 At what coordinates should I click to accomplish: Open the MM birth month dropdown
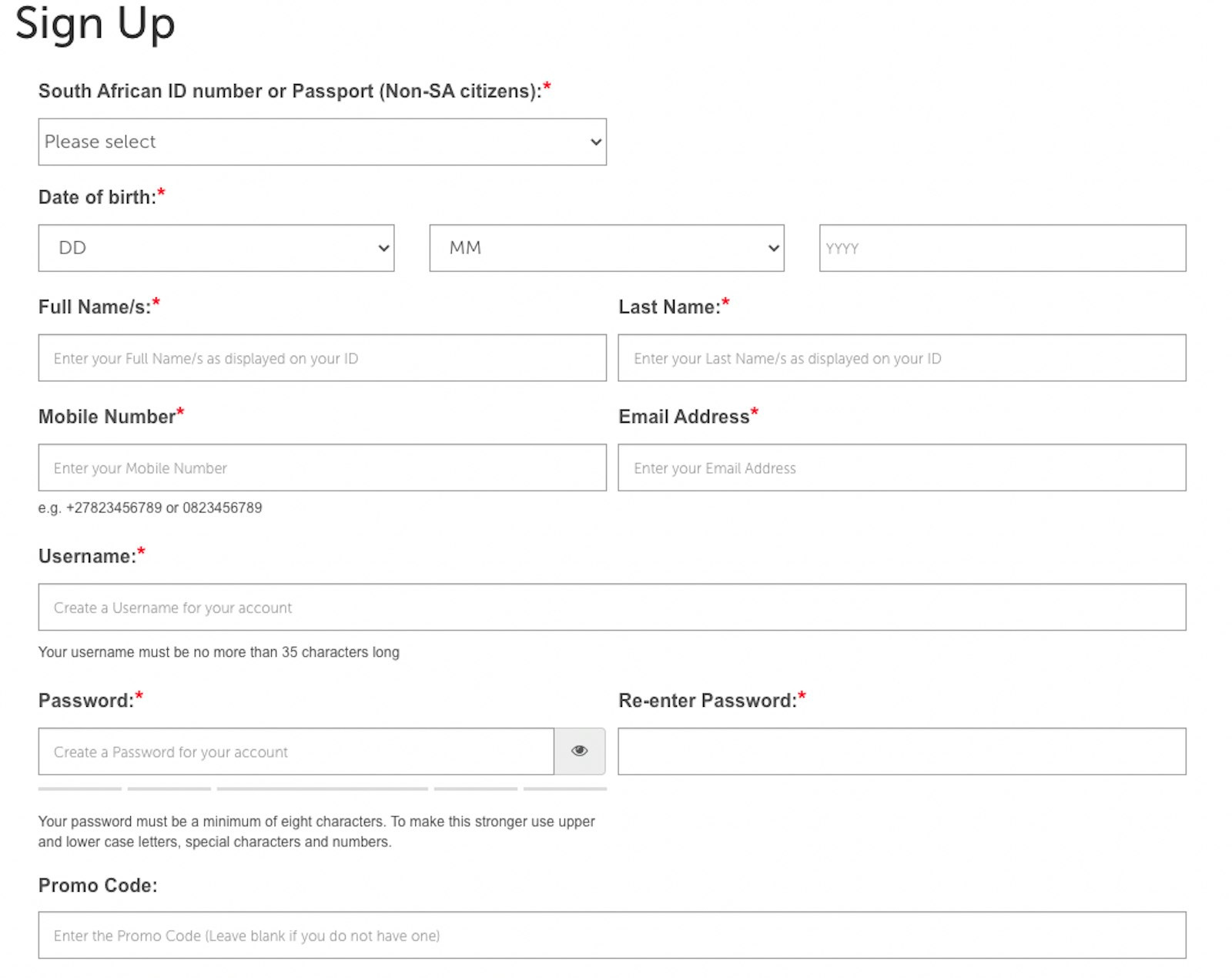point(606,248)
